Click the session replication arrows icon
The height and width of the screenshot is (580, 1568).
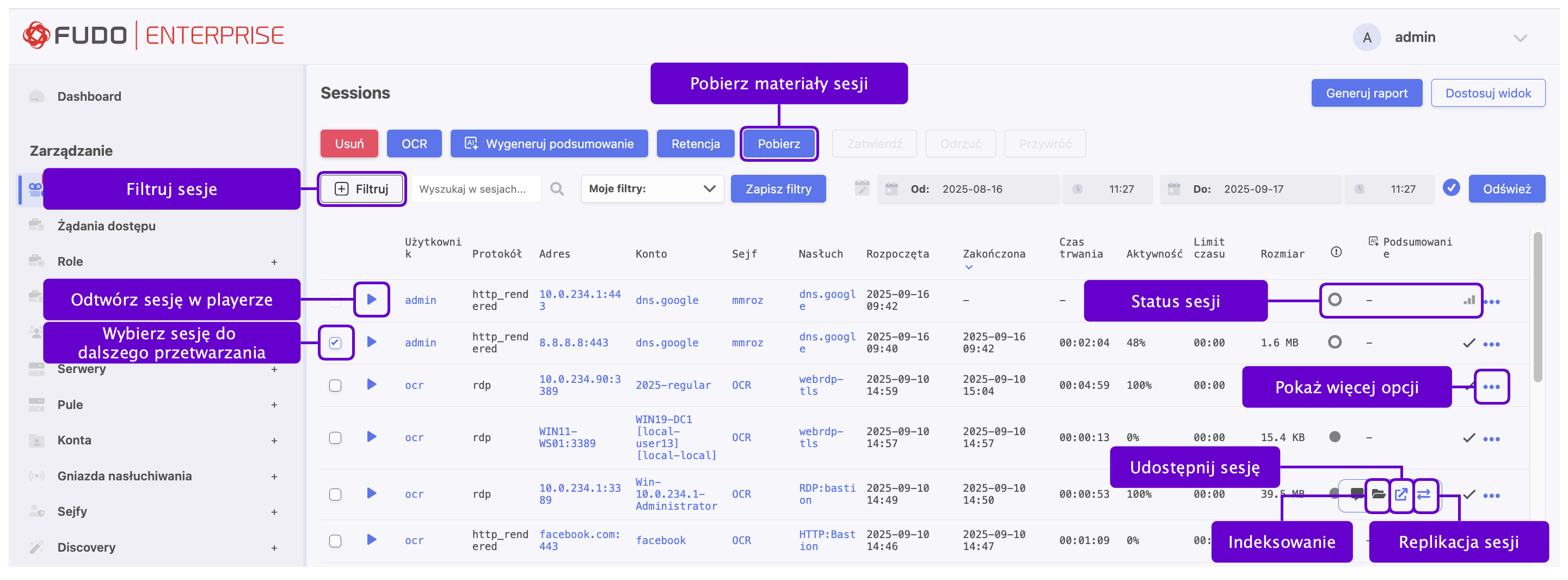[1424, 494]
